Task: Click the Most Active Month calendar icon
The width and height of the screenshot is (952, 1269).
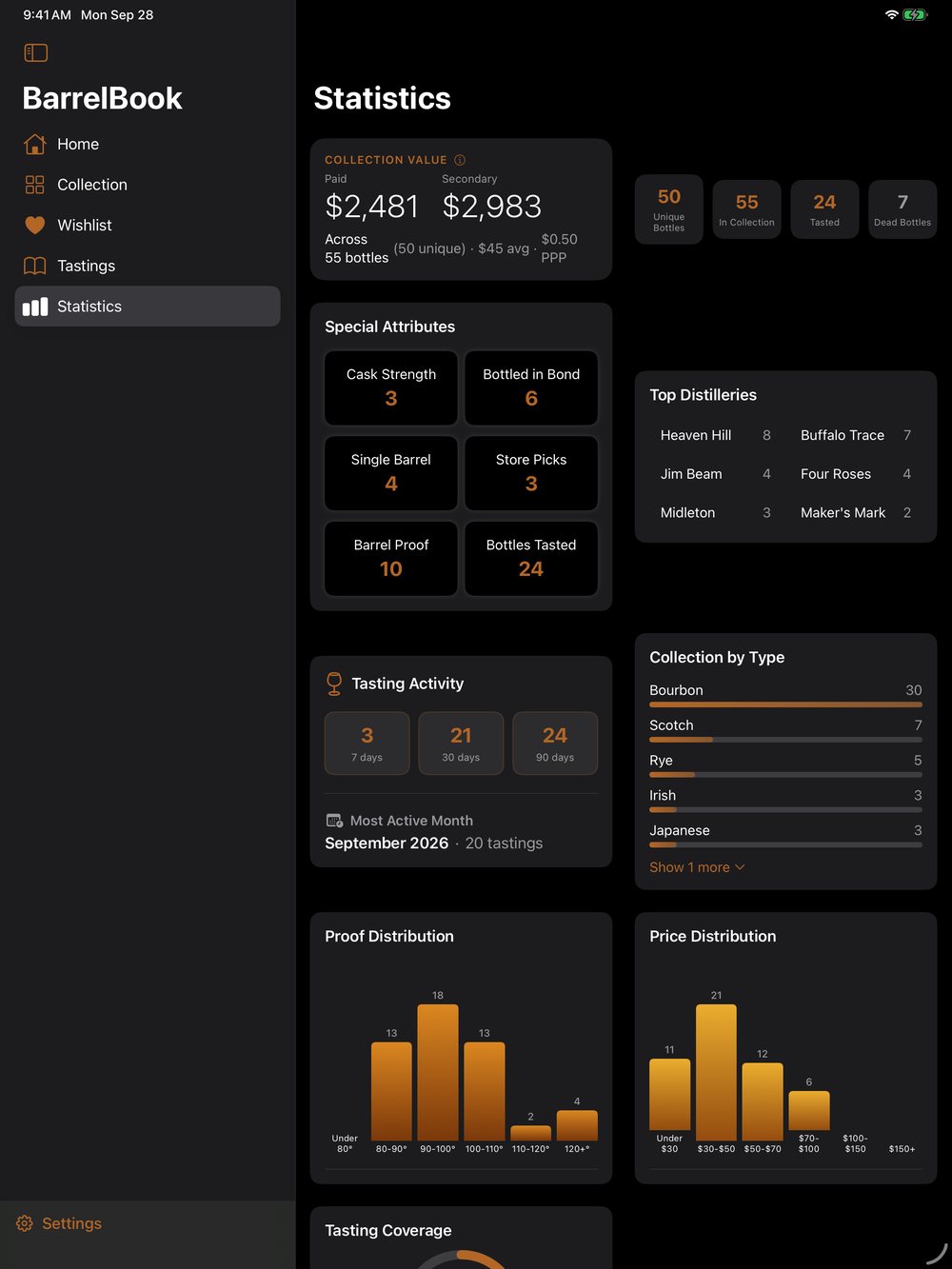Action: tap(334, 821)
